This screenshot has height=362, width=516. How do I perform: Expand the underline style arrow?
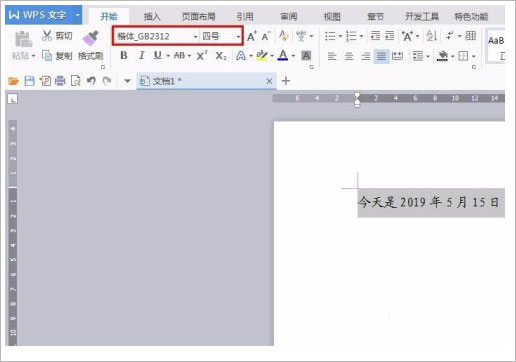[x=168, y=56]
